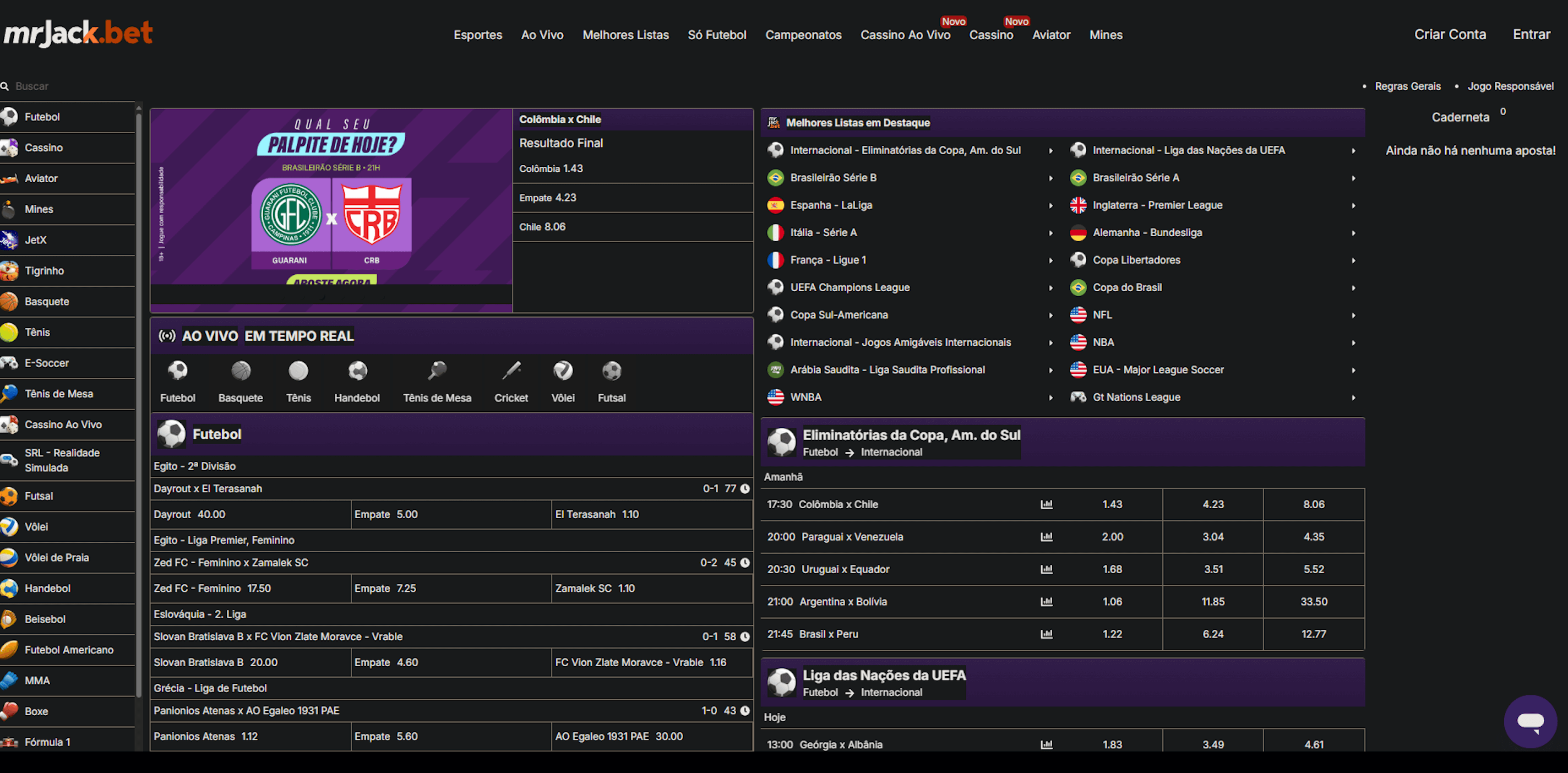
Task: Bet on Empate 7.25 in Zed FC match
Action: pos(451,589)
